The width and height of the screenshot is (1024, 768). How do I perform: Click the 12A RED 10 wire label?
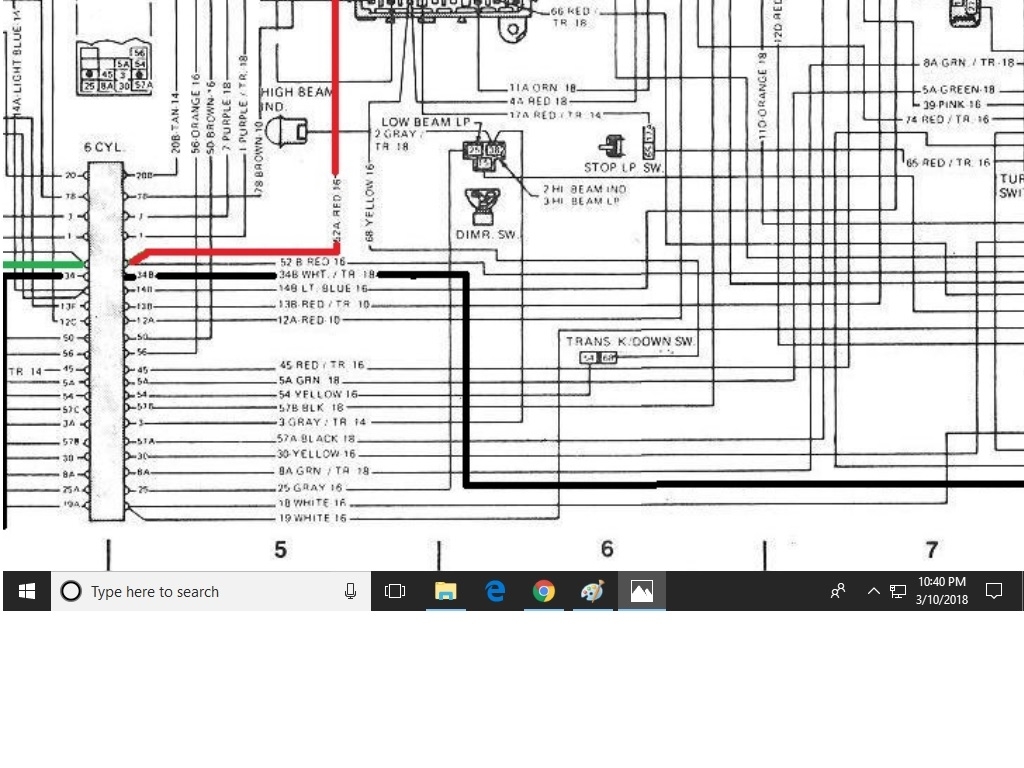coord(309,320)
